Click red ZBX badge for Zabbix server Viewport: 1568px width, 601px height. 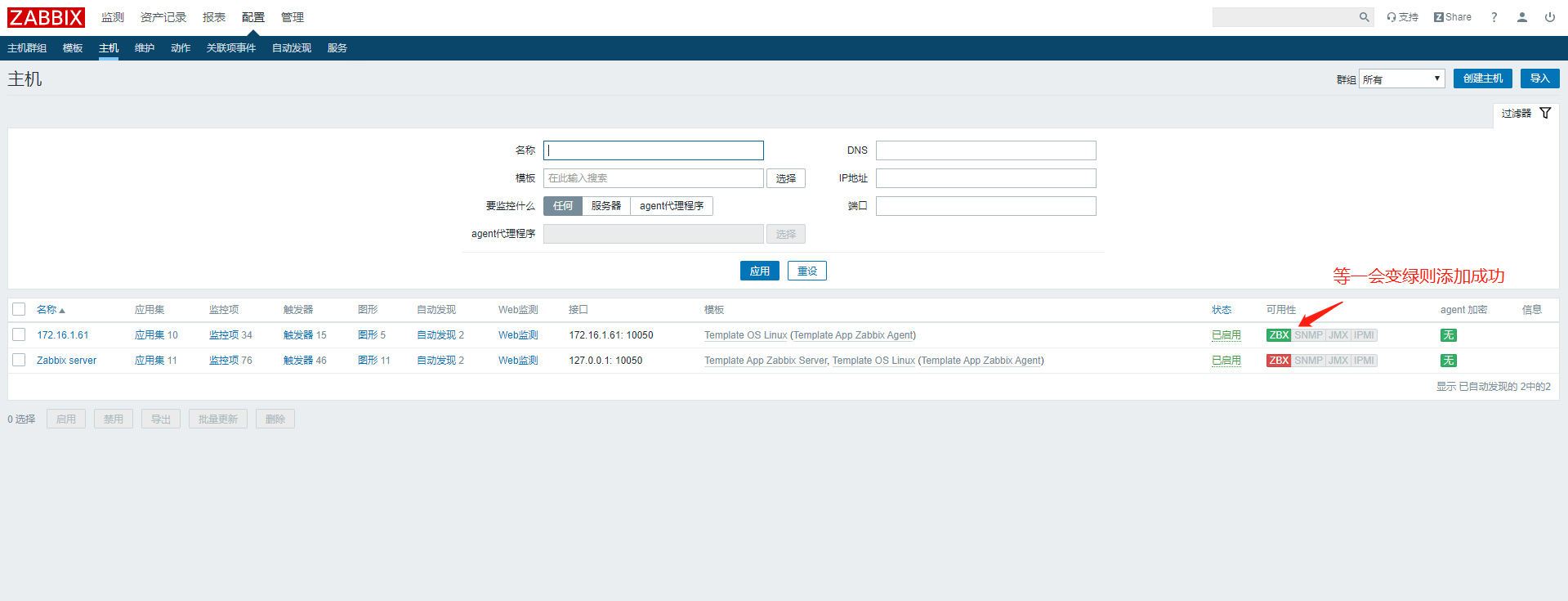coord(1279,361)
